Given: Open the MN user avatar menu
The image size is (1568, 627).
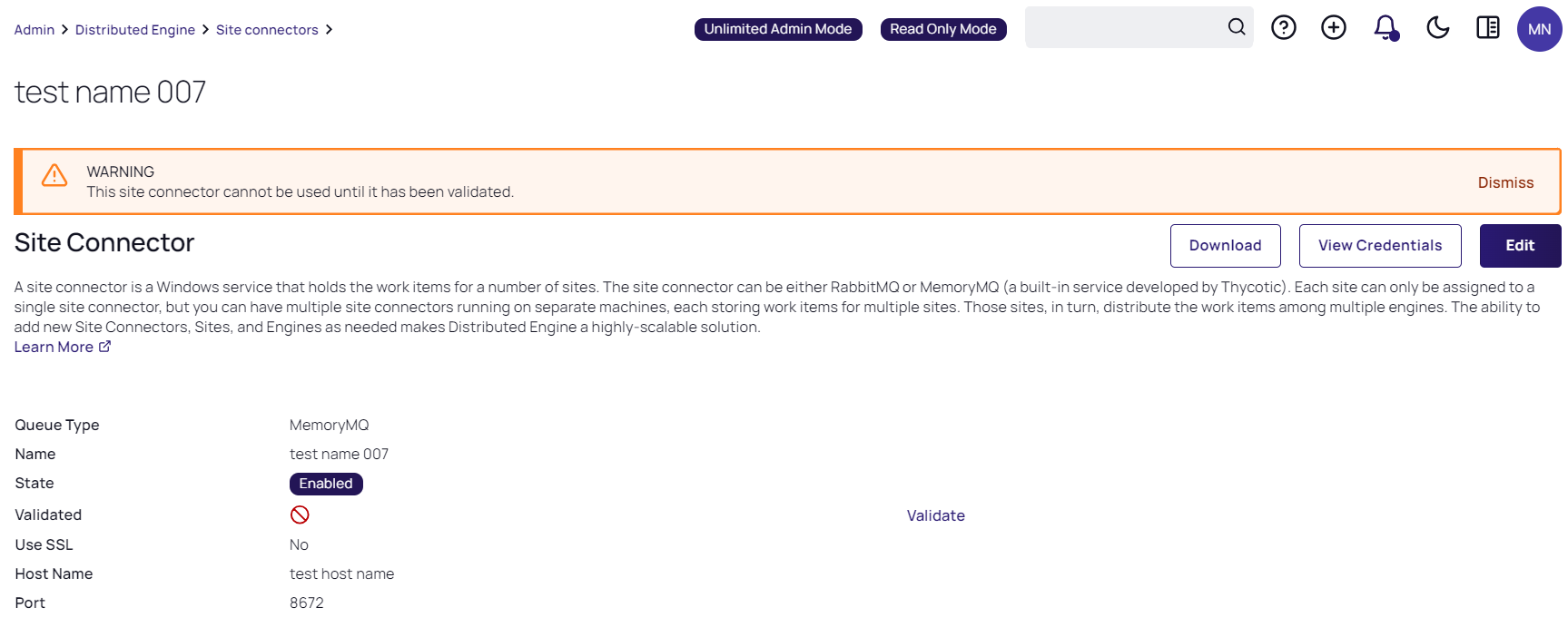Looking at the screenshot, I should (x=1539, y=29).
